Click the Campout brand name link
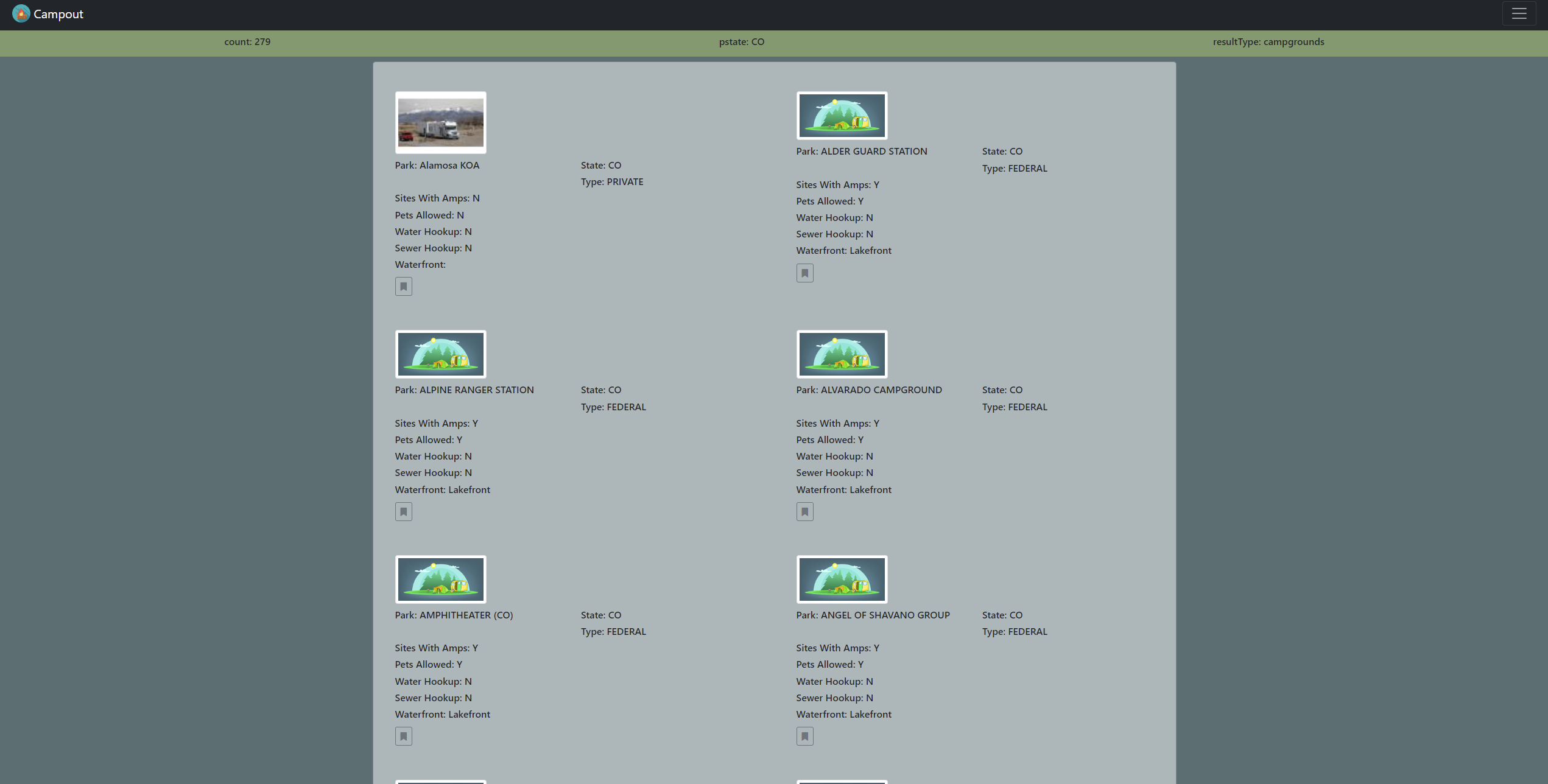 point(58,14)
